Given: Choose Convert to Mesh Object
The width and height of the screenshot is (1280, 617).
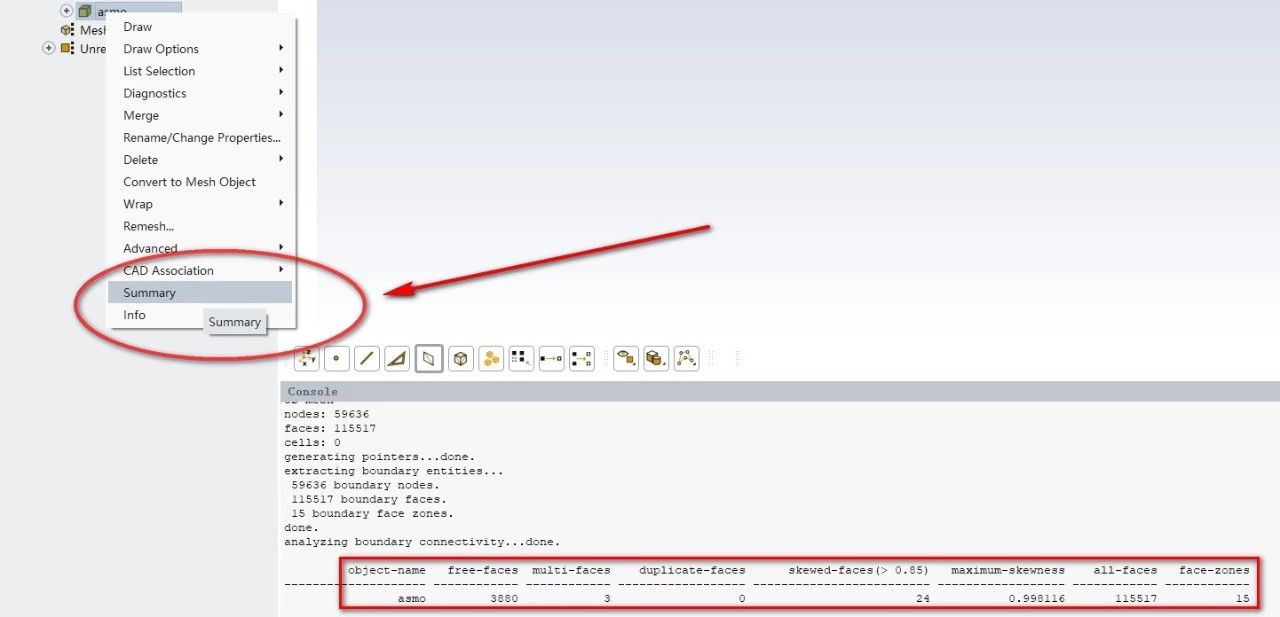Looking at the screenshot, I should tap(202, 182).
